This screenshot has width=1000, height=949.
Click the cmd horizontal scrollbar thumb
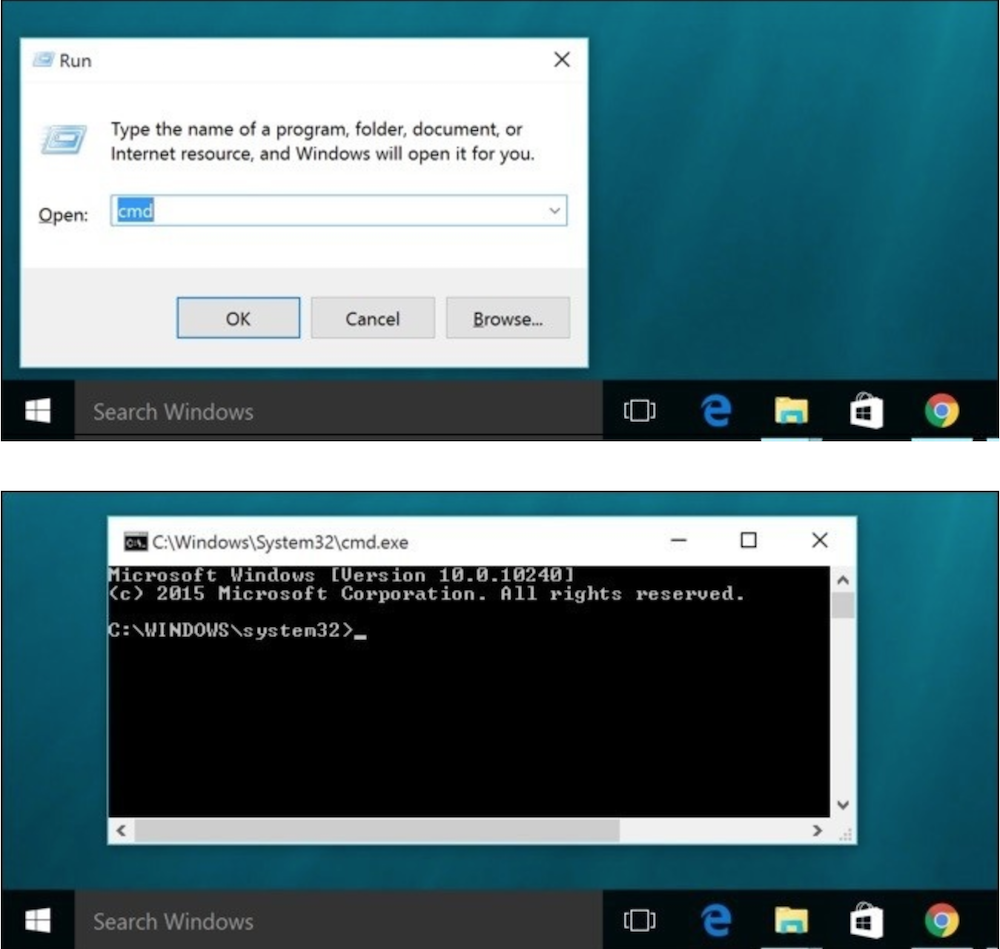(x=377, y=830)
